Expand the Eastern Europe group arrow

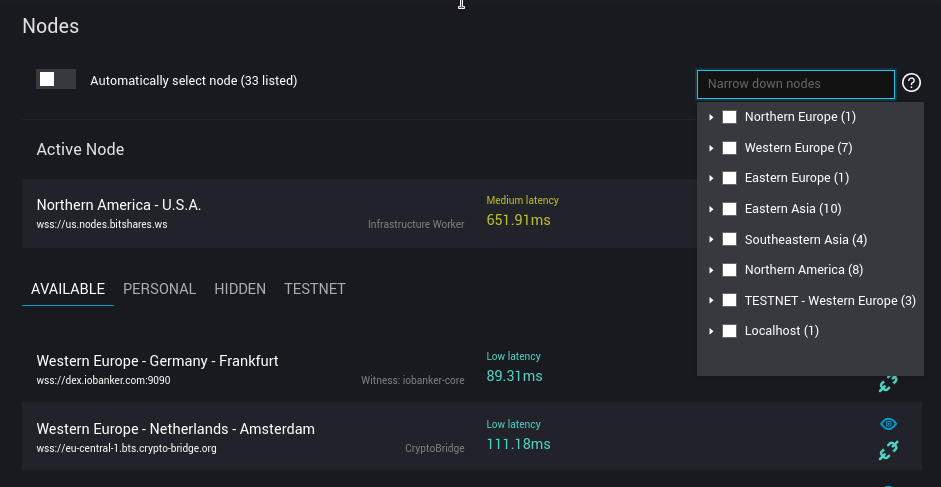(711, 178)
